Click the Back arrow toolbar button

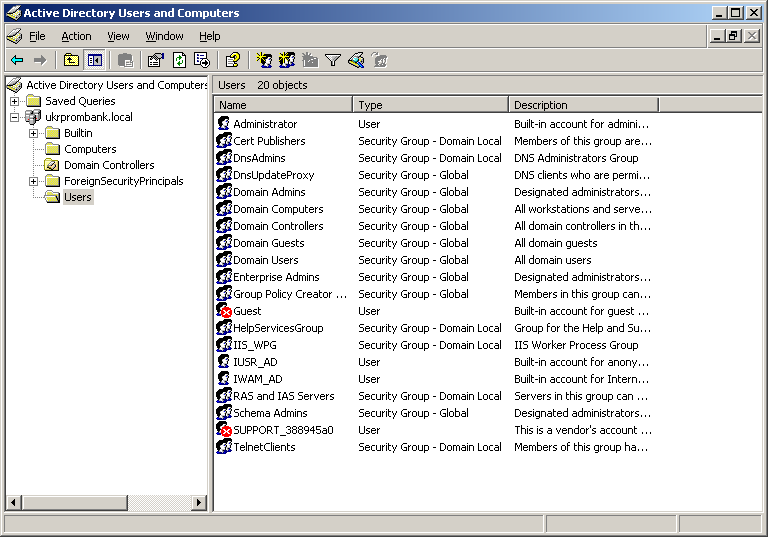coord(17,60)
